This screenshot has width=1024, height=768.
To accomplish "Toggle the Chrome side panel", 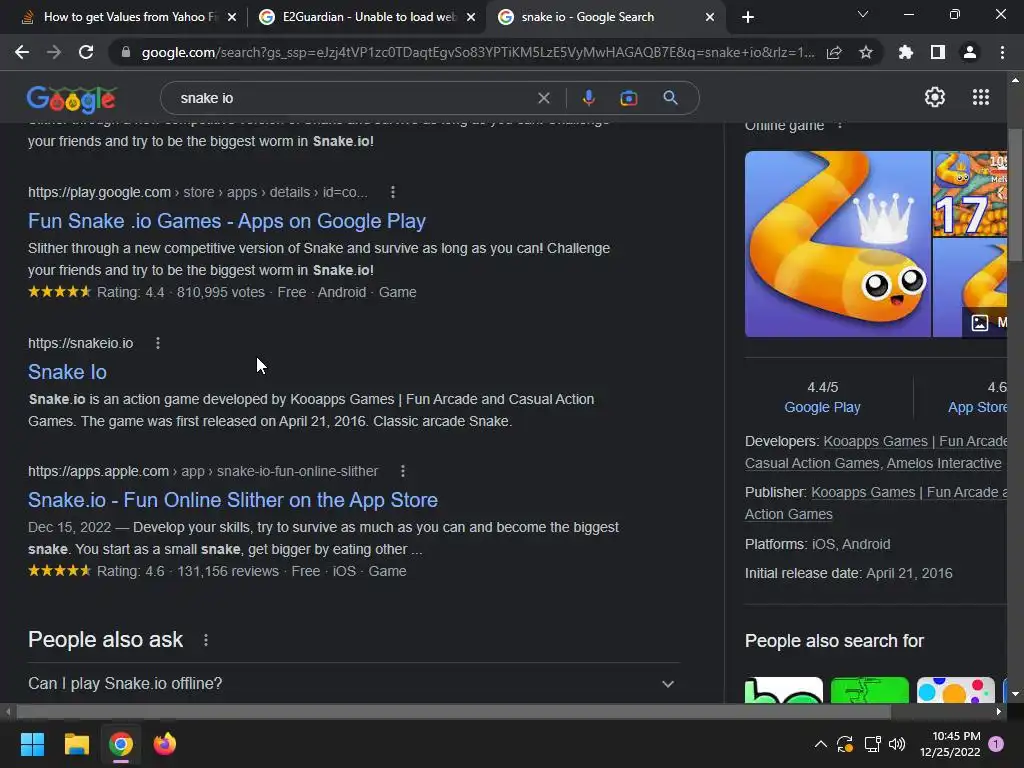I will pos(938,52).
